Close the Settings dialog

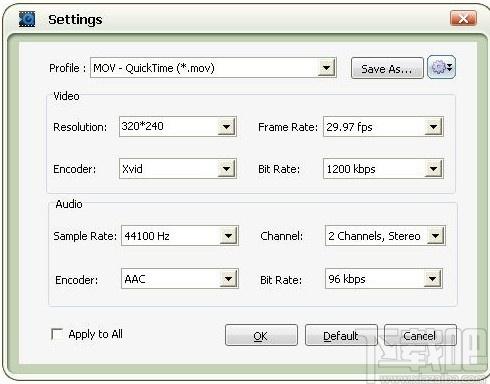click(x=463, y=18)
